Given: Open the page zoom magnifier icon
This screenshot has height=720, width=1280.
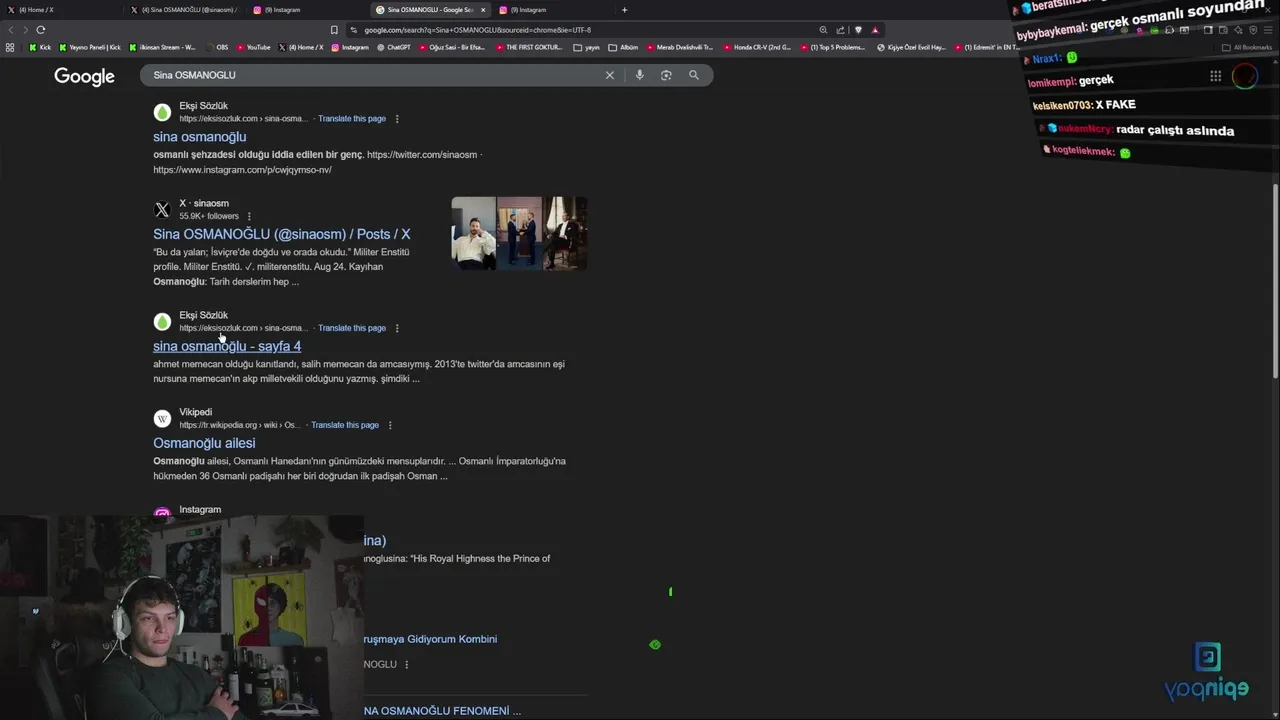Looking at the screenshot, I should click(823, 30).
